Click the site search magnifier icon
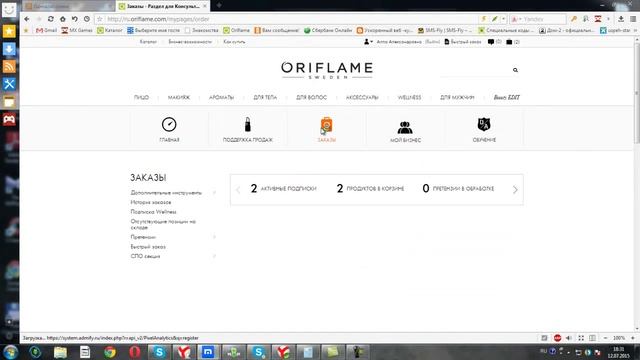Screen dimensions: 640x360 tap(516, 70)
